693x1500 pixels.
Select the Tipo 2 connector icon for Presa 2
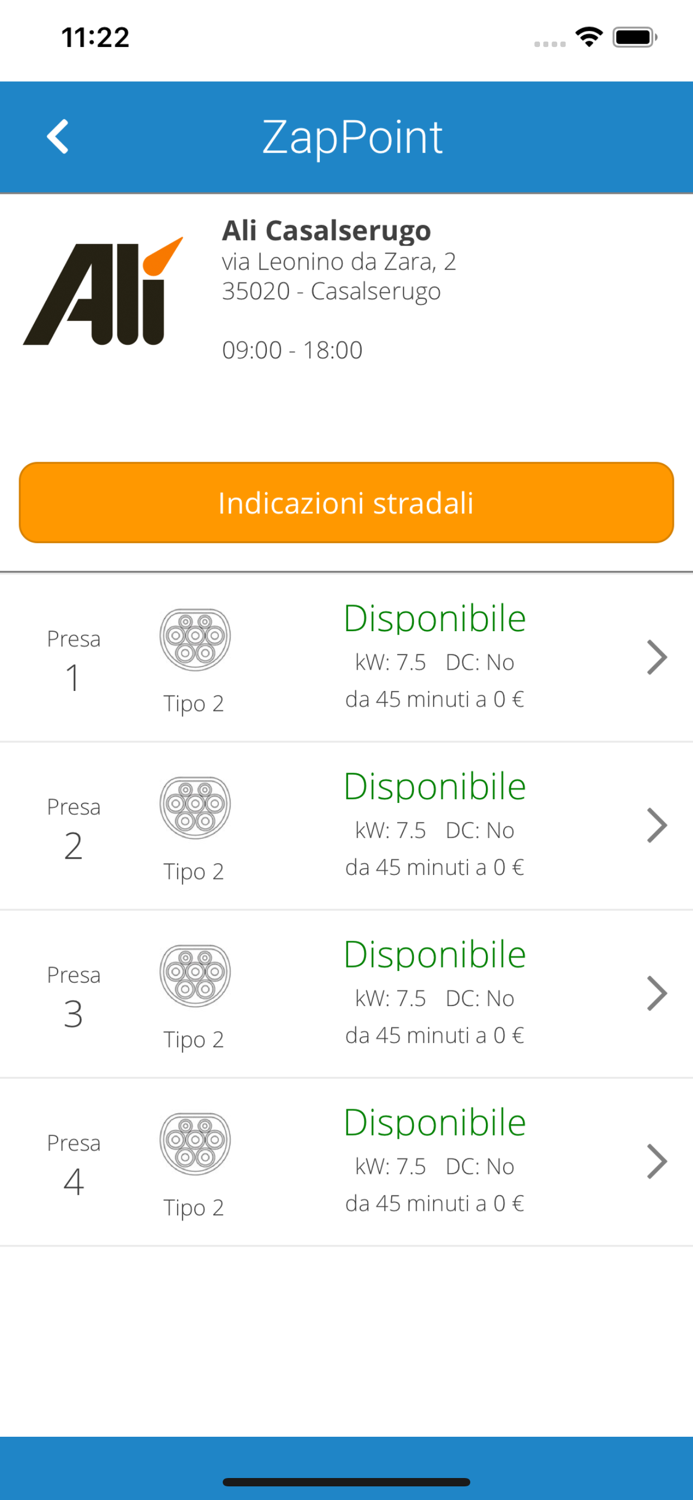[195, 805]
